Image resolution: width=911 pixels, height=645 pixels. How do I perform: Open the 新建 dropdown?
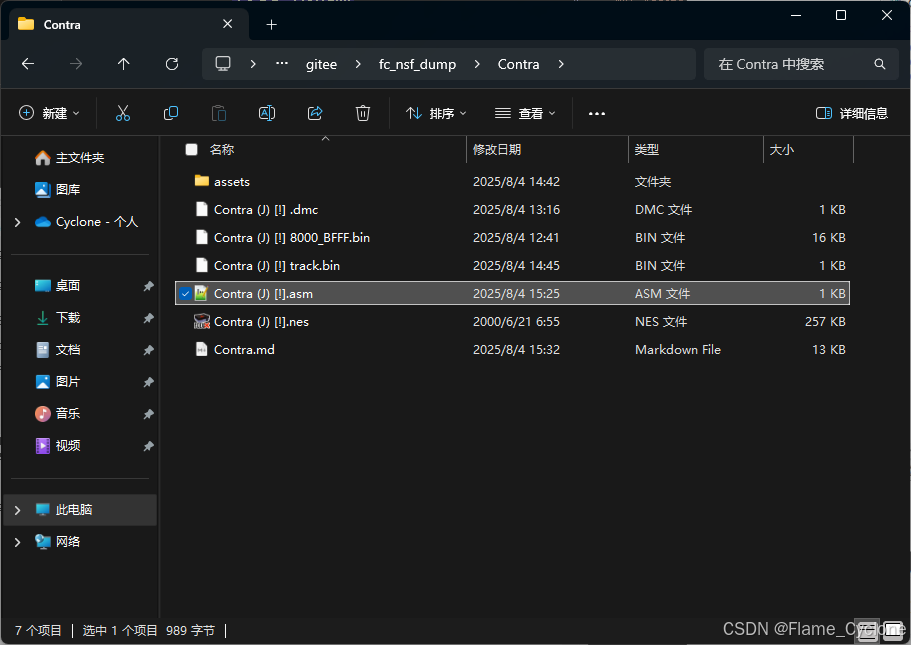49,113
